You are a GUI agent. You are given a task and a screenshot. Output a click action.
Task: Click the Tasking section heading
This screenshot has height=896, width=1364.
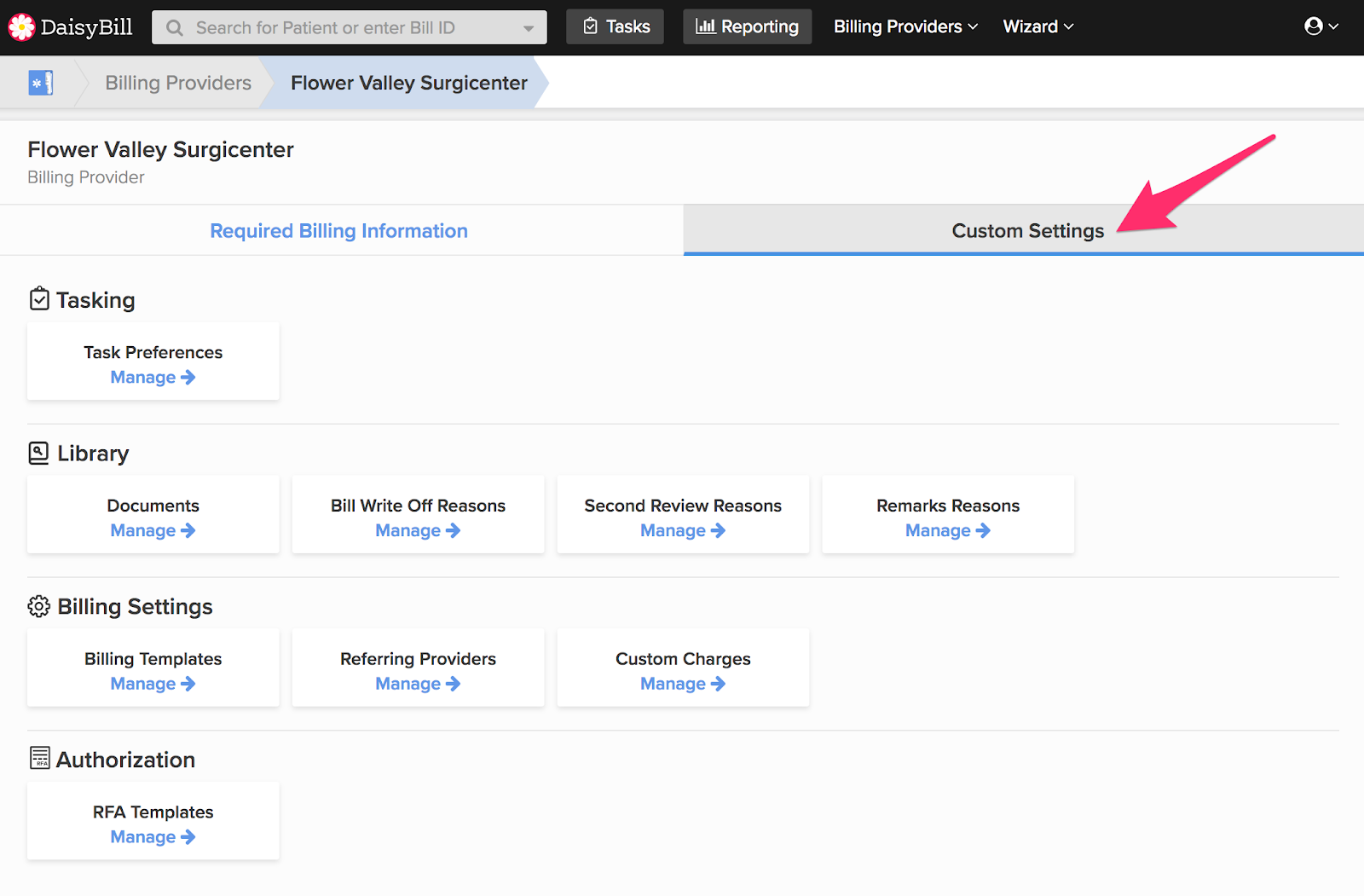click(95, 300)
